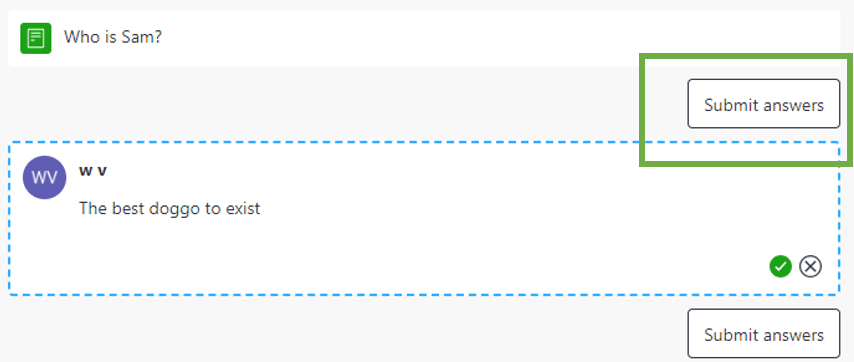
Task: Mark the answer correct with the green checkmark
Action: click(x=780, y=267)
